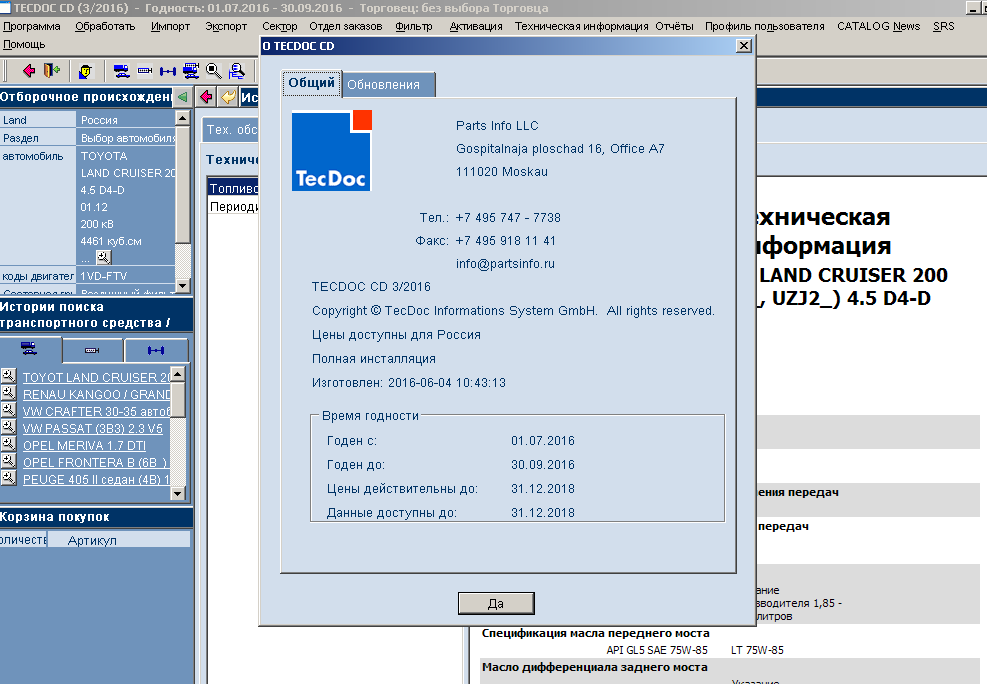Open the SRS menu
Image resolution: width=987 pixels, height=684 pixels.
coord(944,26)
